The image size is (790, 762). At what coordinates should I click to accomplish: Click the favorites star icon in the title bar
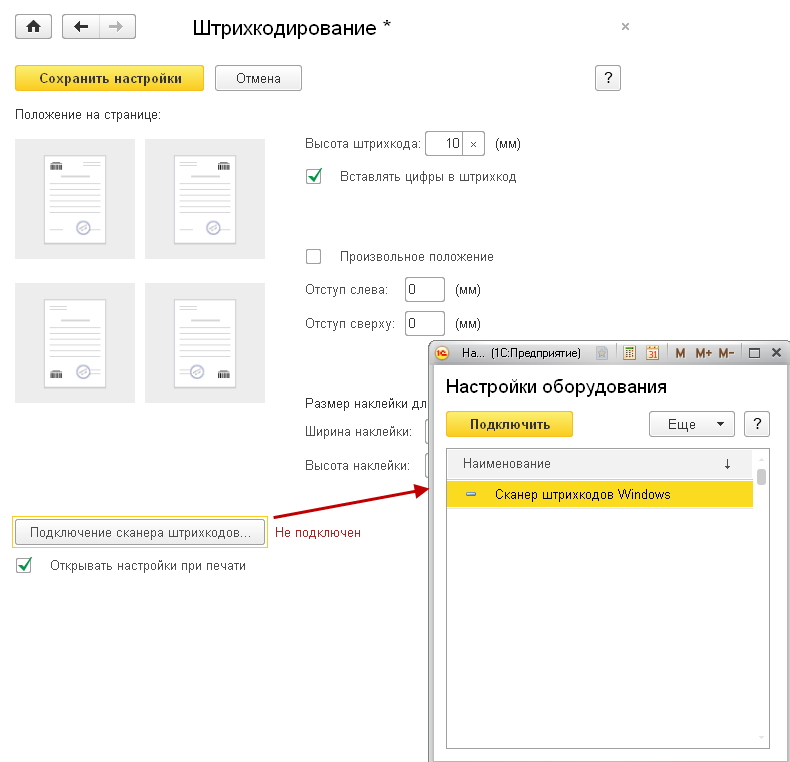click(601, 353)
